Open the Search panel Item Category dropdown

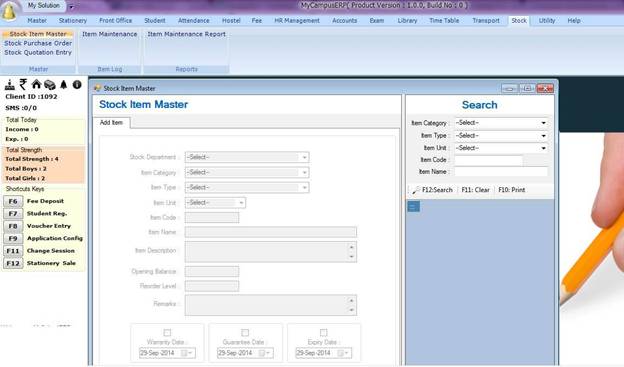click(501, 123)
